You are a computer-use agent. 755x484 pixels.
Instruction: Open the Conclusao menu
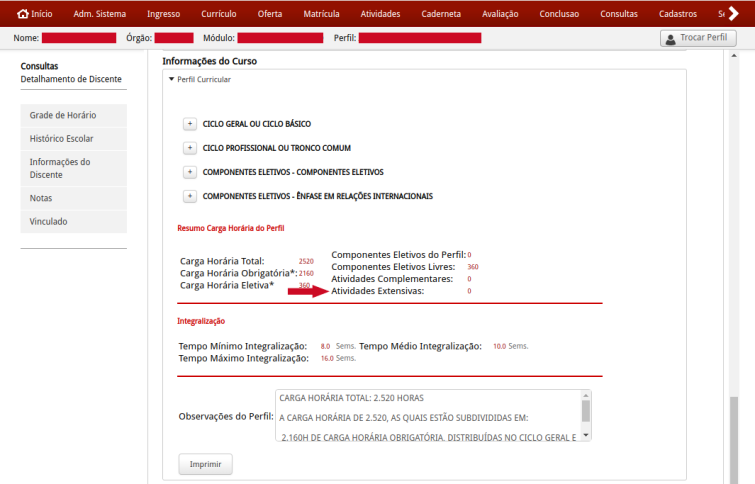click(560, 14)
